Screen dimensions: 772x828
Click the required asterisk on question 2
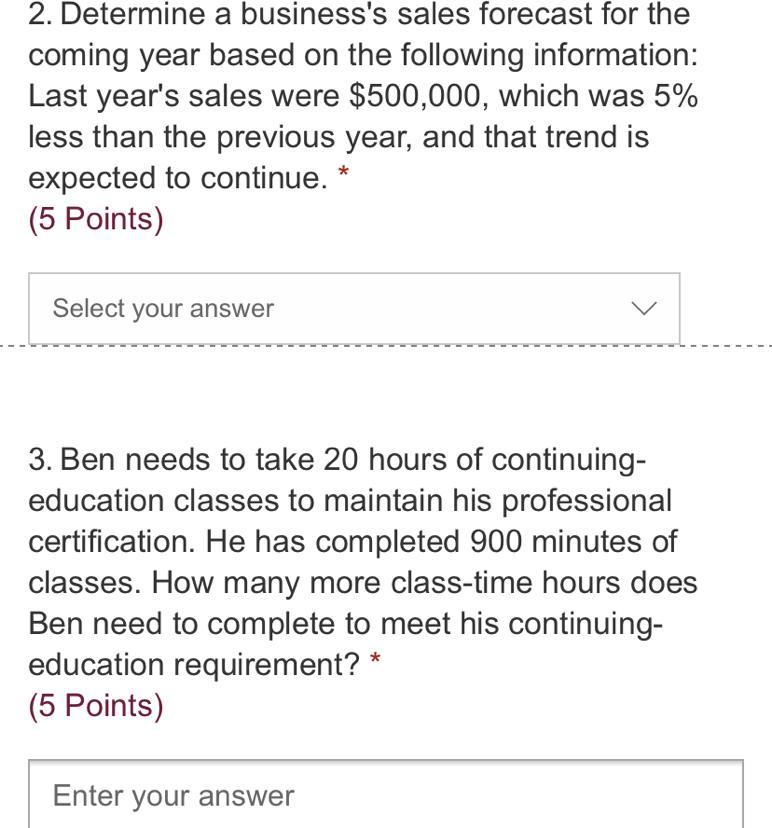[344, 175]
